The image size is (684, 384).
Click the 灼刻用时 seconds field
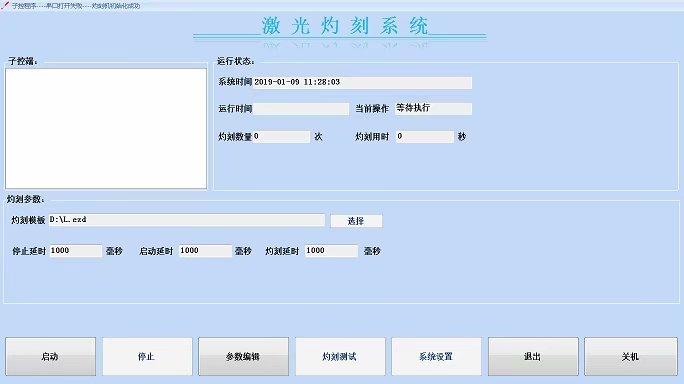(424, 137)
